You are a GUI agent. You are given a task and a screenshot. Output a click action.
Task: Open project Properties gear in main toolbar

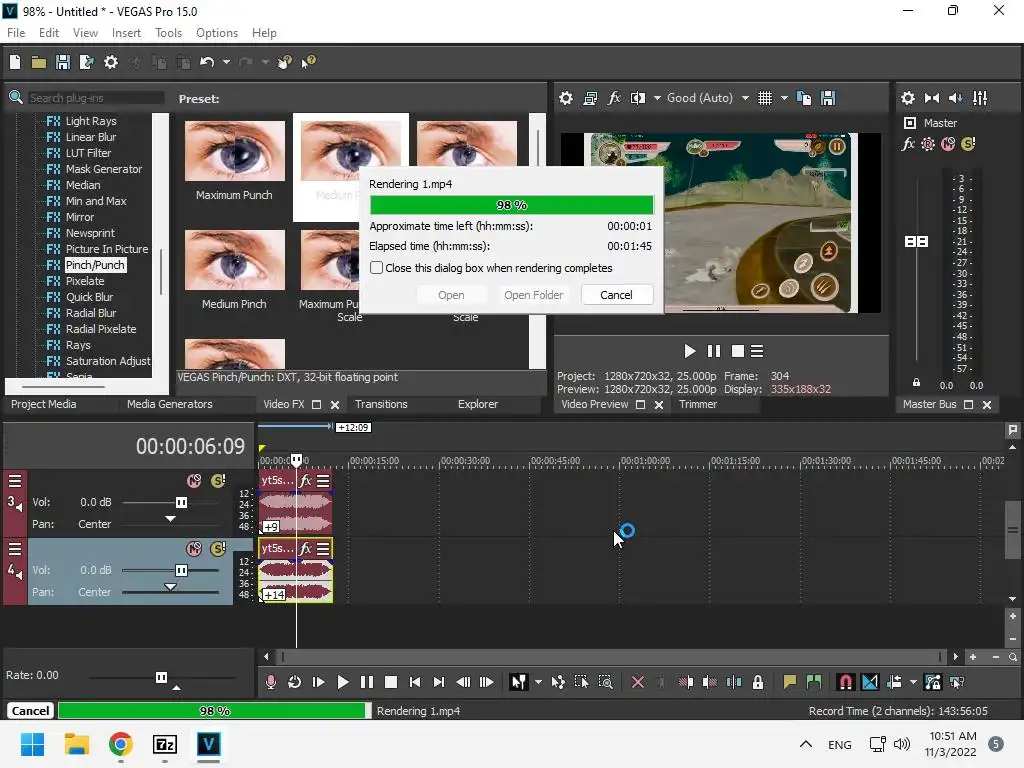coord(111,62)
